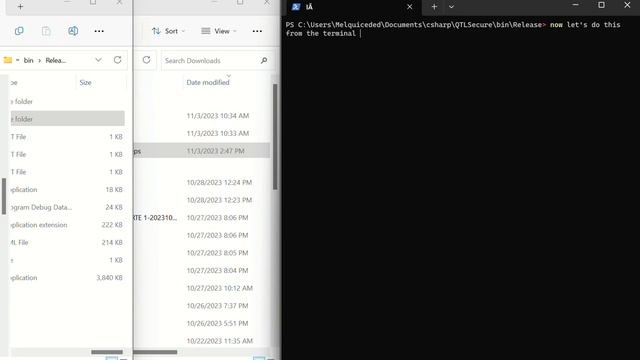640x360 pixels.
Task: Select the row dated 10/22/2023 11:35 AM
Action: click(202, 340)
